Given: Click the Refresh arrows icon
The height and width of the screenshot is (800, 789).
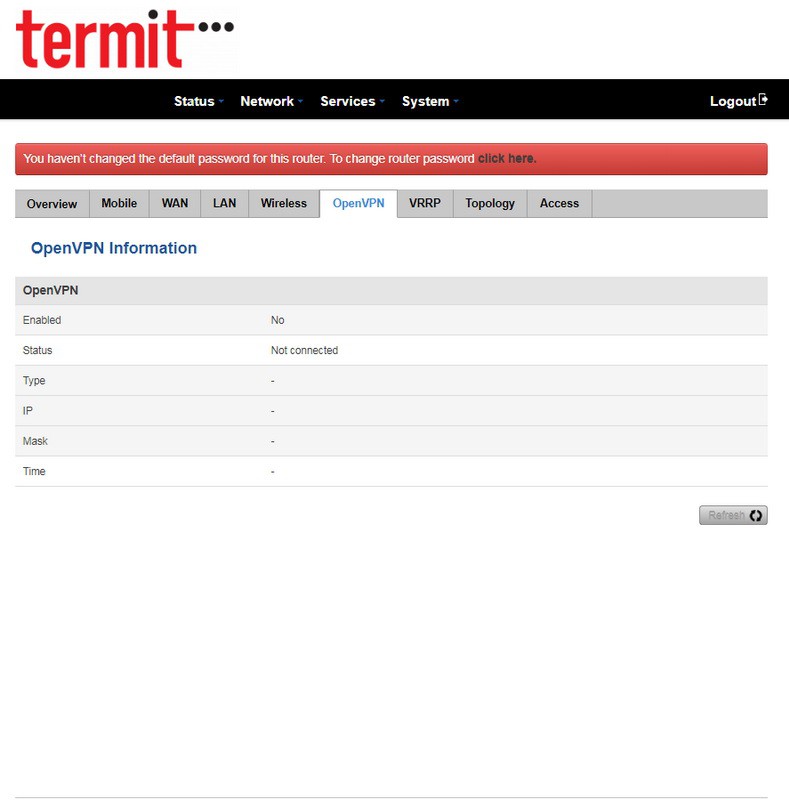Looking at the screenshot, I should [x=756, y=516].
